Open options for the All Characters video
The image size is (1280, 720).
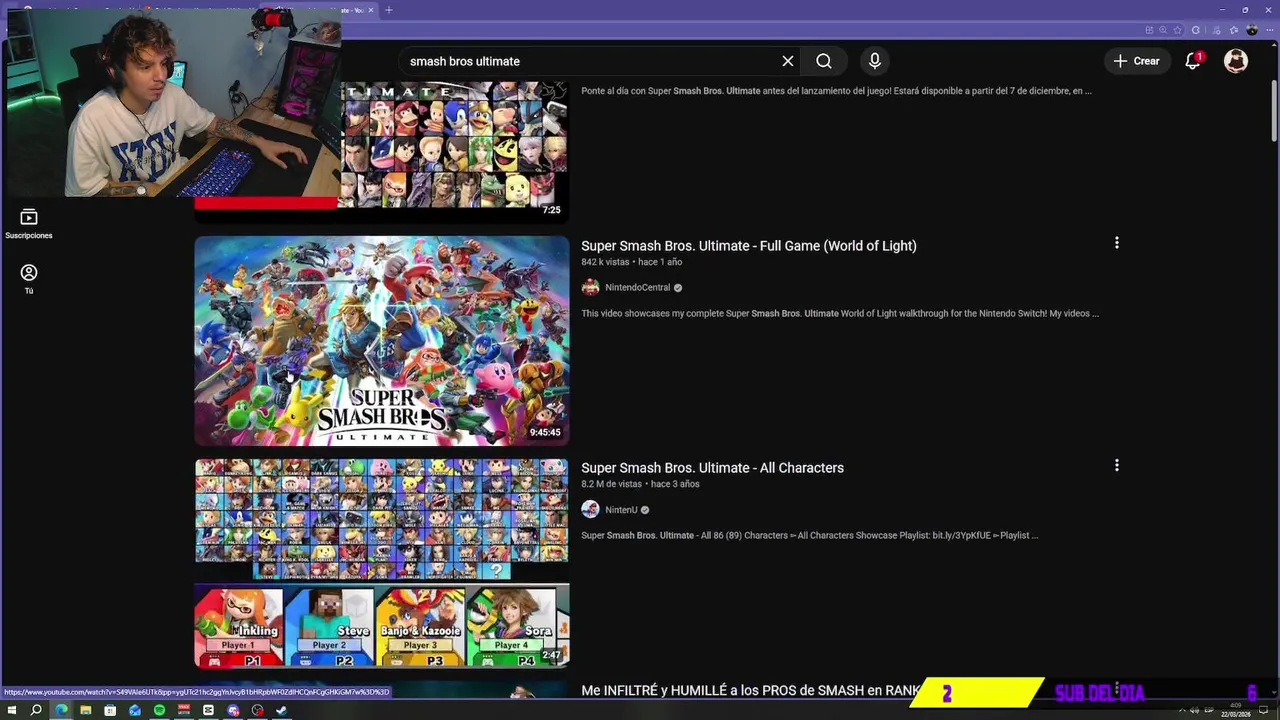point(1117,465)
